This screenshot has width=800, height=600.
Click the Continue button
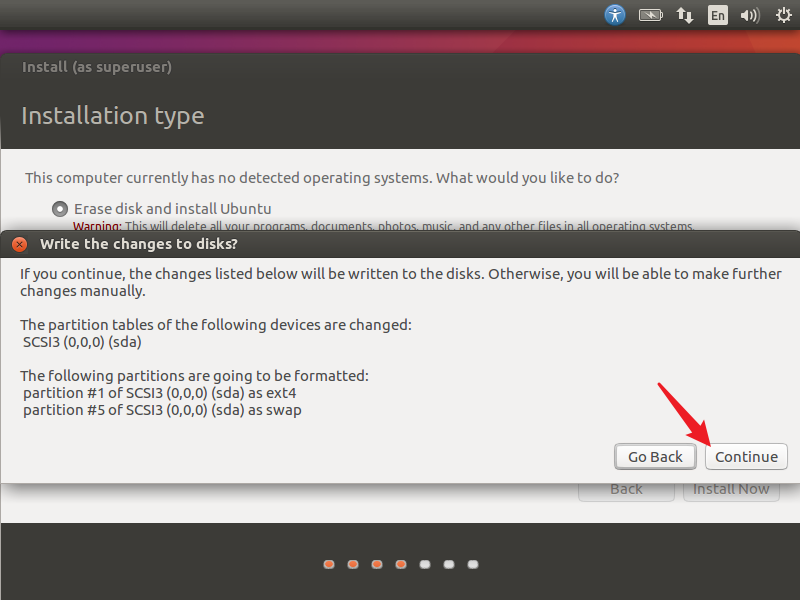click(x=746, y=457)
